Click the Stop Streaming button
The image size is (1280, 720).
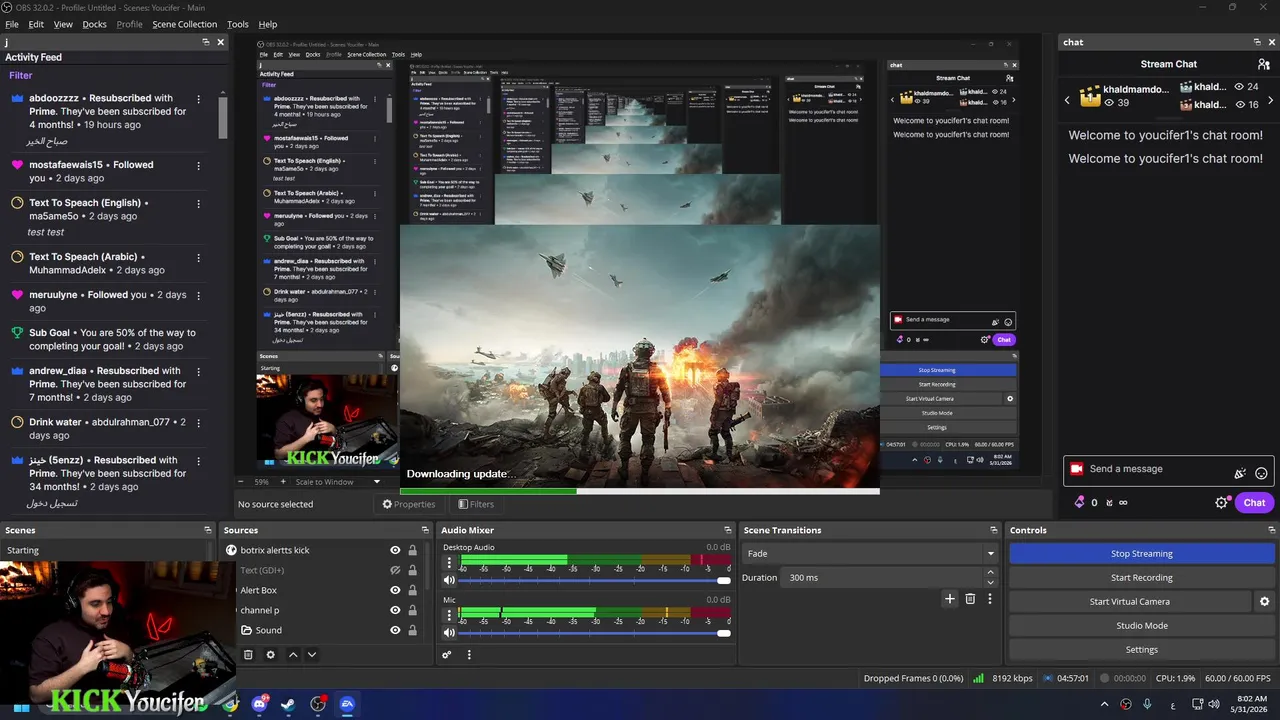point(1141,554)
